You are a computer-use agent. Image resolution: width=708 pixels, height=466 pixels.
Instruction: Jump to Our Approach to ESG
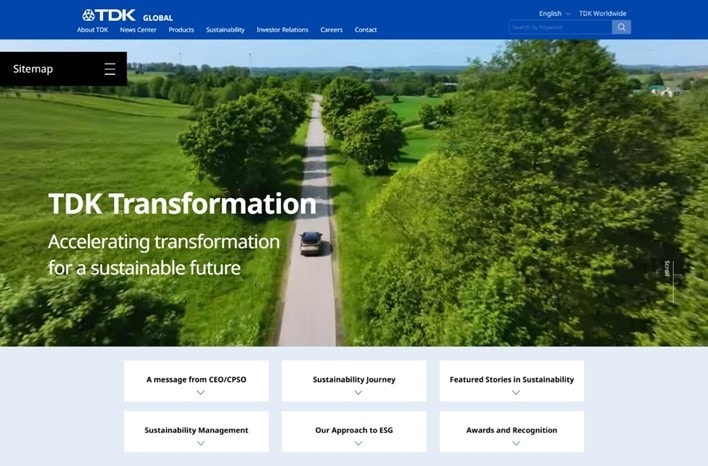point(354,432)
